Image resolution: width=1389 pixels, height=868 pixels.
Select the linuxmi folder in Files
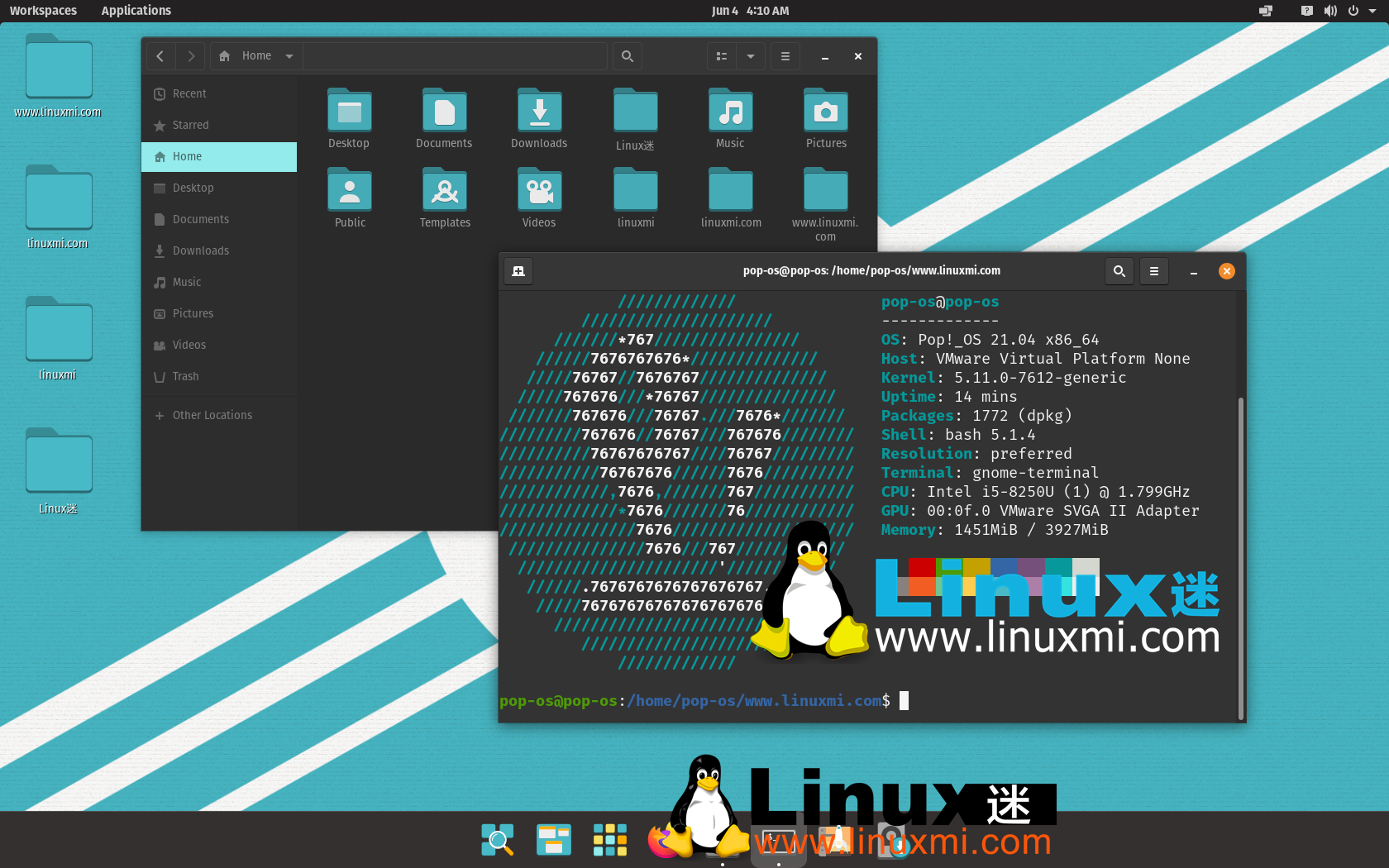click(635, 189)
